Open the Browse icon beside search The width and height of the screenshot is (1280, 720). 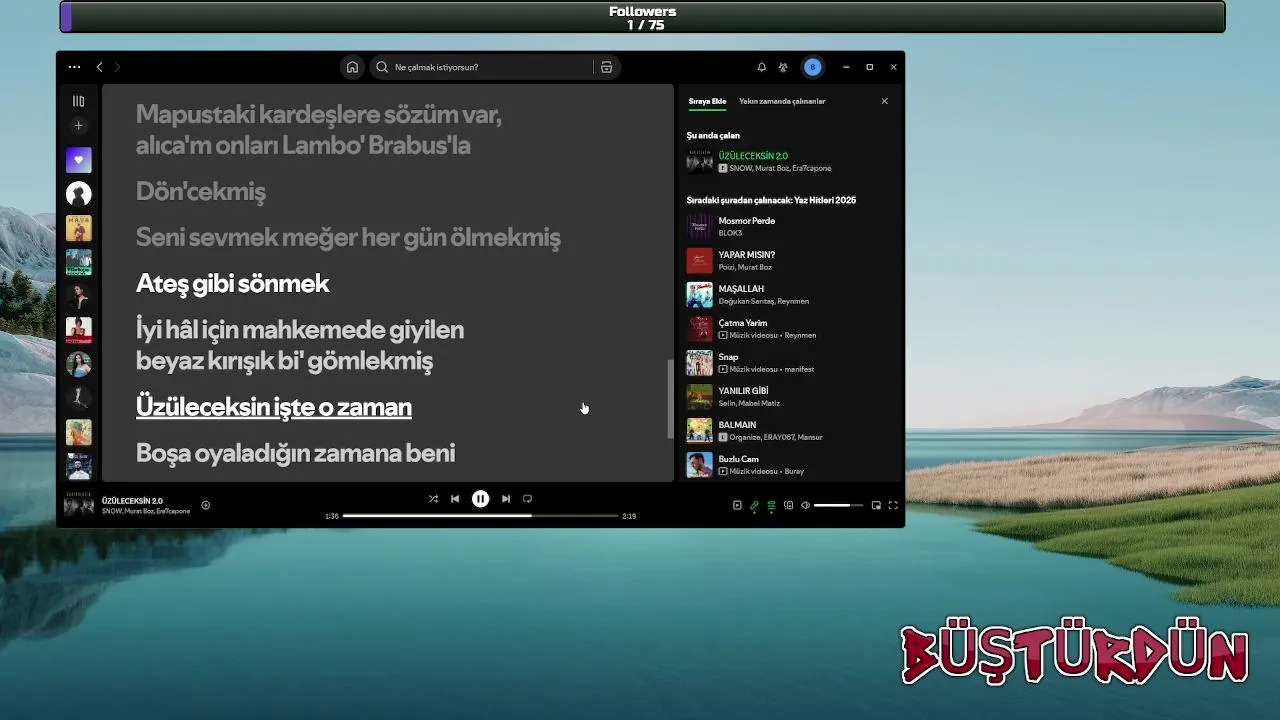(x=606, y=67)
